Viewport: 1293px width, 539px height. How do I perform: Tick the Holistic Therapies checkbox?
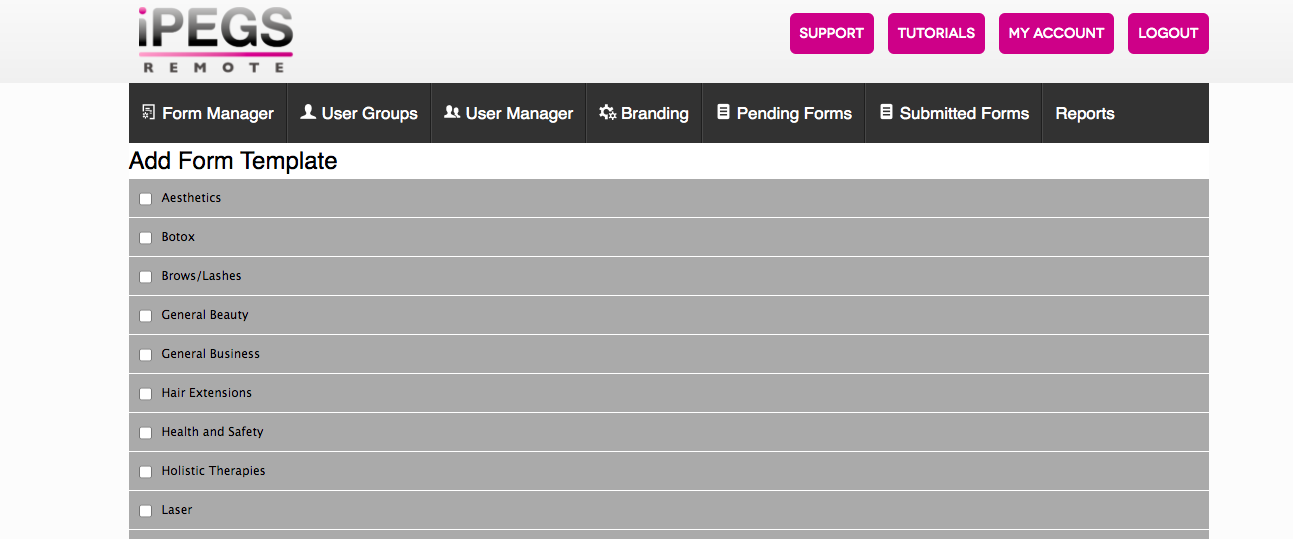coord(146,472)
